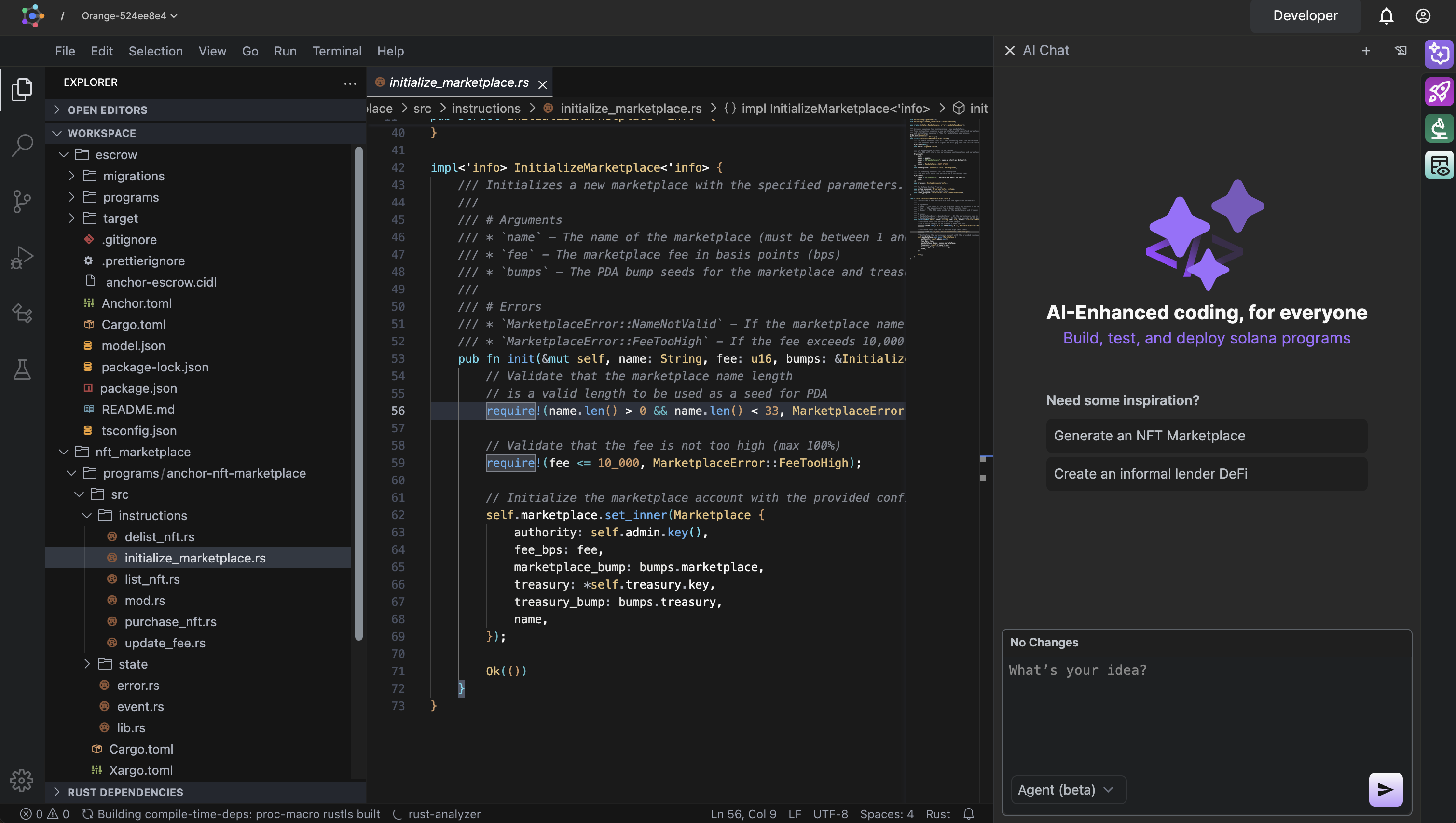Open the Search view in activity bar
This screenshot has width=1456, height=823.
(x=22, y=145)
